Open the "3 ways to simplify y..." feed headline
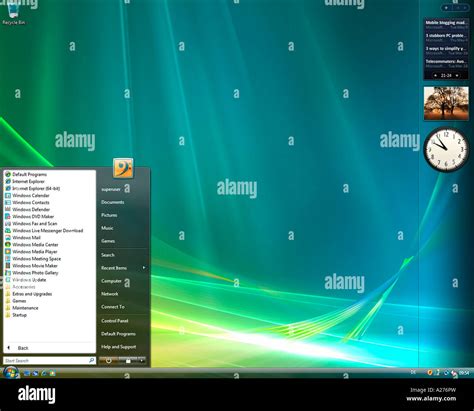474x411 pixels. tap(446, 48)
